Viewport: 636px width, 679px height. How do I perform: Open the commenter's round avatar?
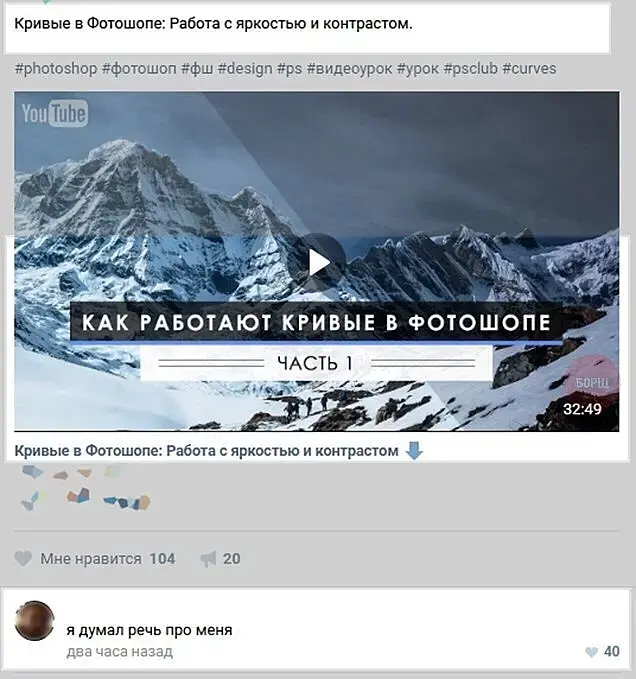point(34,620)
